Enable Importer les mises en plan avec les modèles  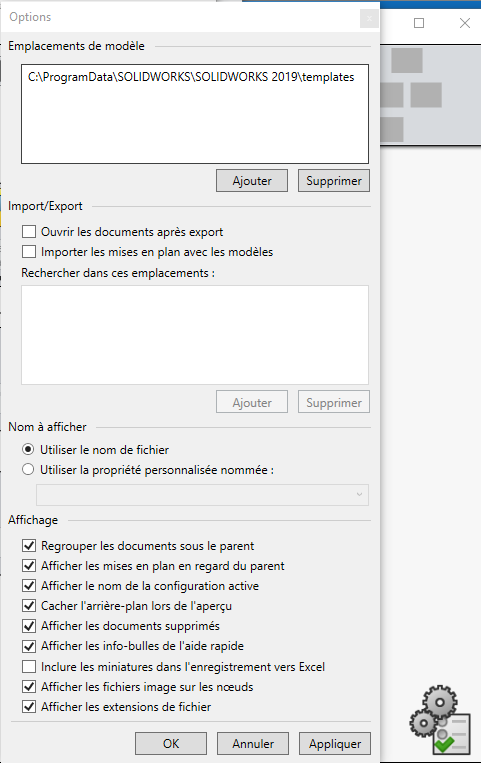29,252
